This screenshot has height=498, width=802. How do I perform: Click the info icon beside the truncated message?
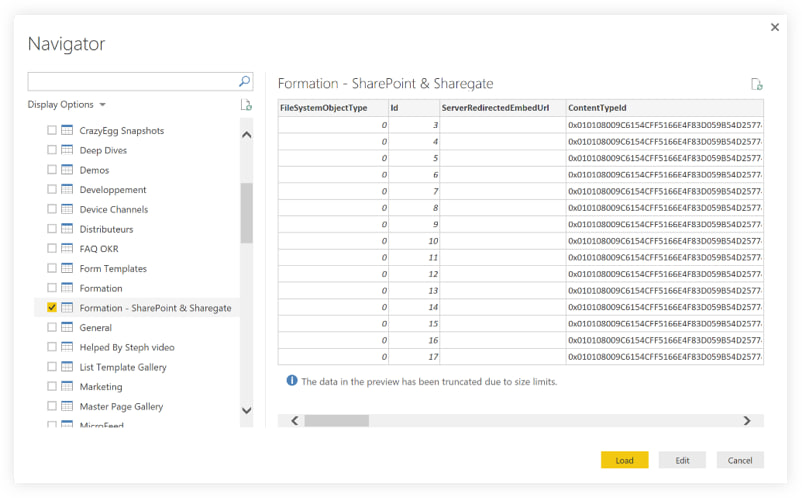click(292, 381)
